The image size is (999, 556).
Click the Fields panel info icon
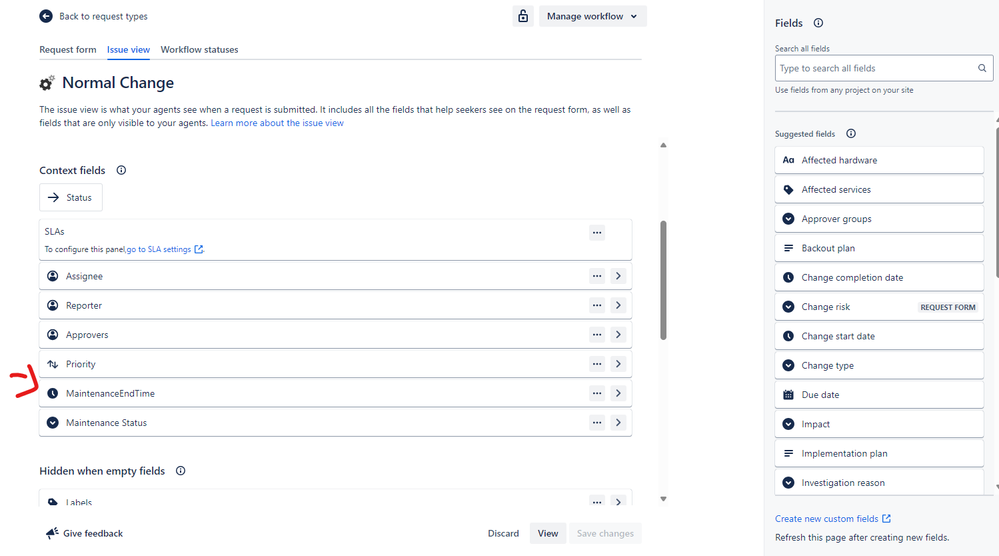pos(818,23)
